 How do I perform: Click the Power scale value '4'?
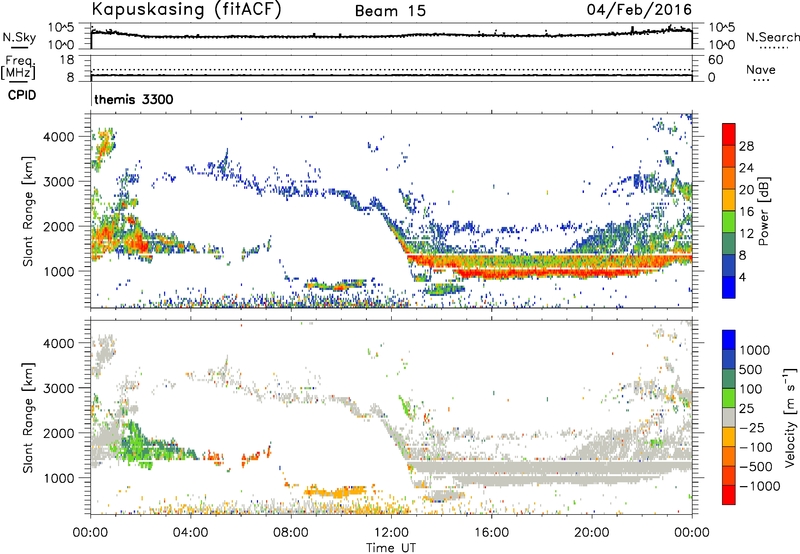coord(742,277)
